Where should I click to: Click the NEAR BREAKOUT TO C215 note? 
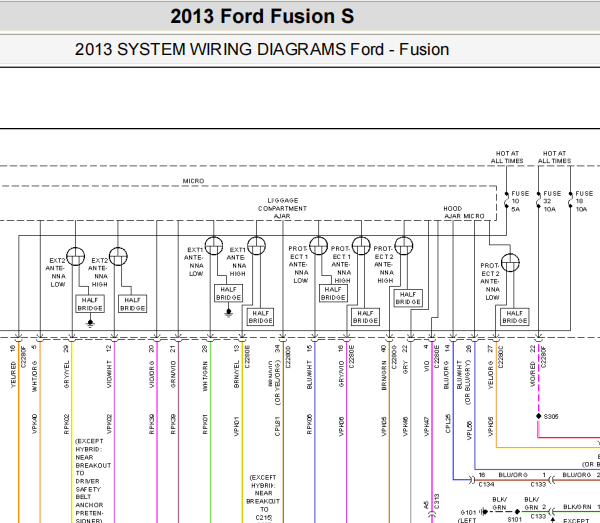click(x=263, y=497)
